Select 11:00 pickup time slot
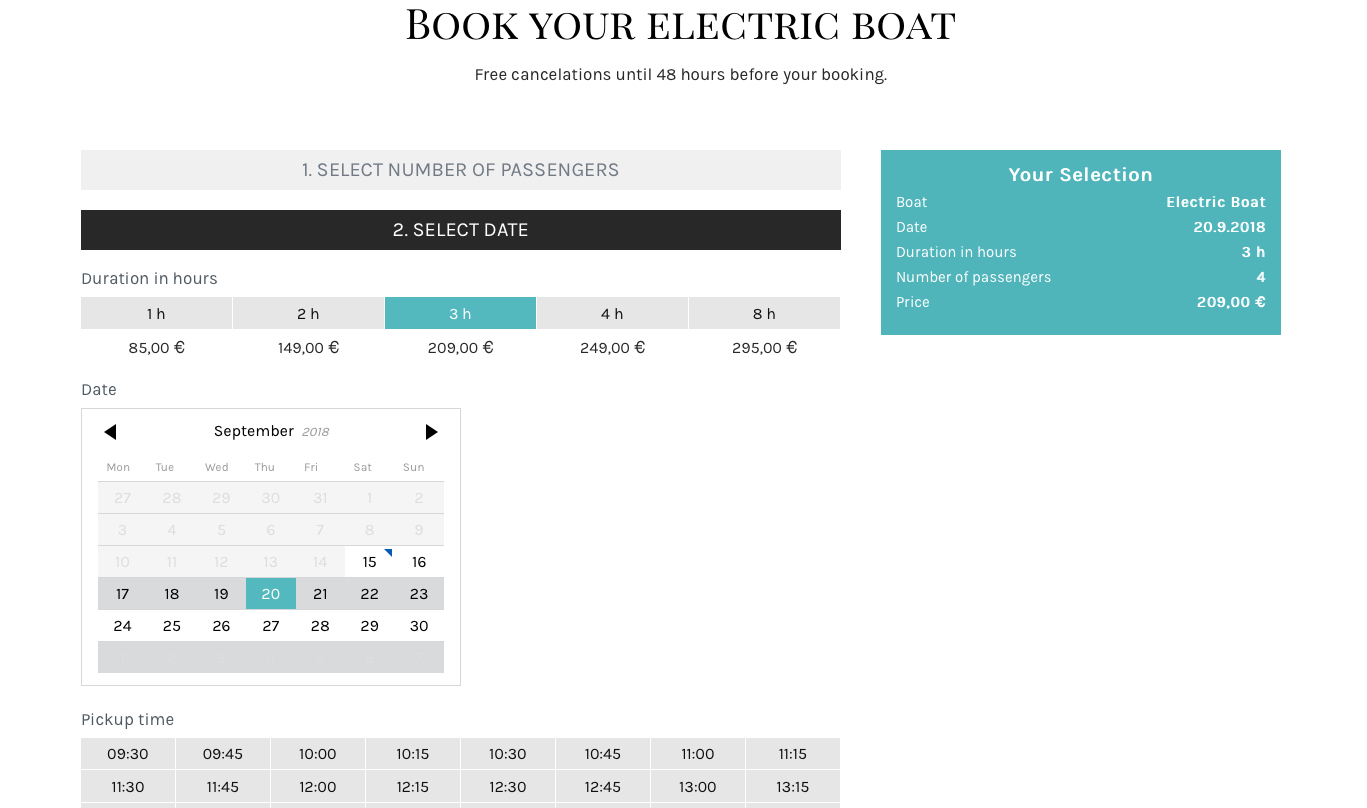Image resolution: width=1367 pixels, height=808 pixels. pos(698,754)
